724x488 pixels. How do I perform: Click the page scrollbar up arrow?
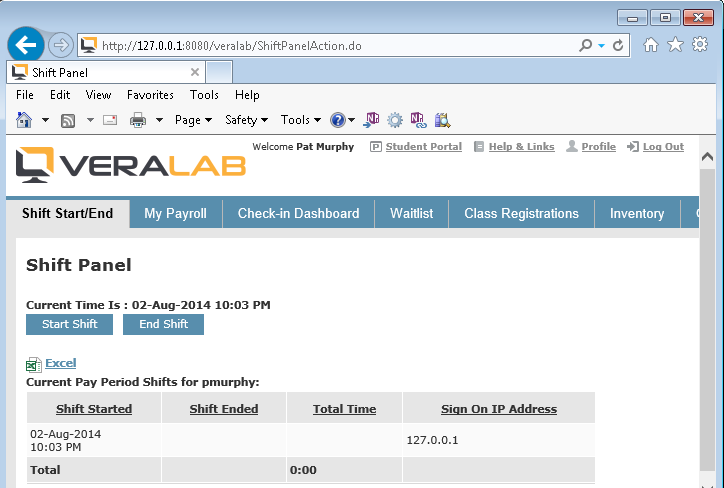tap(707, 157)
